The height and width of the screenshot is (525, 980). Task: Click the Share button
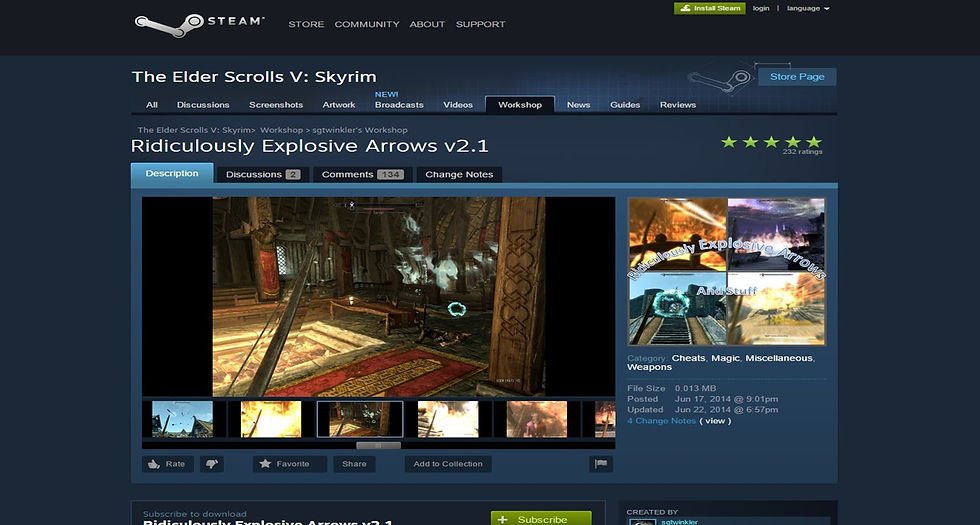click(x=354, y=464)
